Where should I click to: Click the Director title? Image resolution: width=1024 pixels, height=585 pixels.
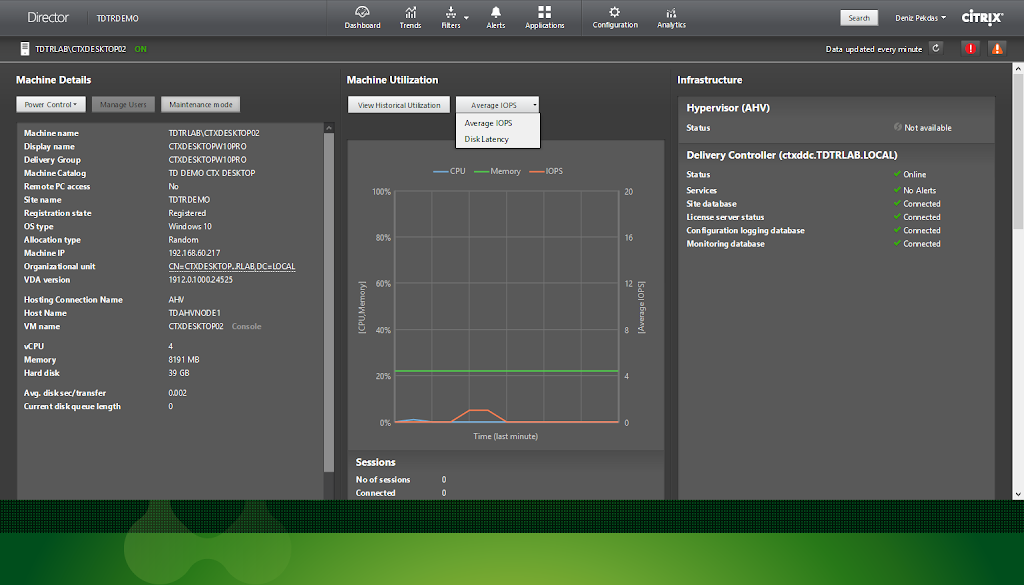click(48, 18)
